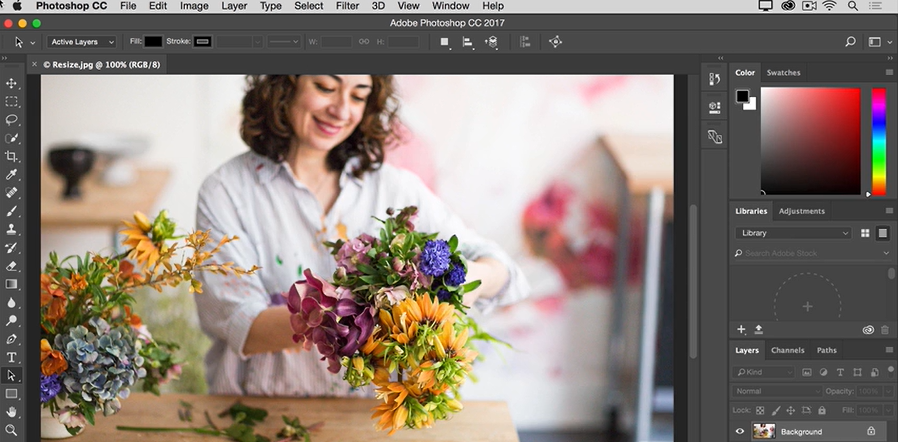Viewport: 898px width, 442px height.
Task: Open path arrangement options
Action: point(491,42)
